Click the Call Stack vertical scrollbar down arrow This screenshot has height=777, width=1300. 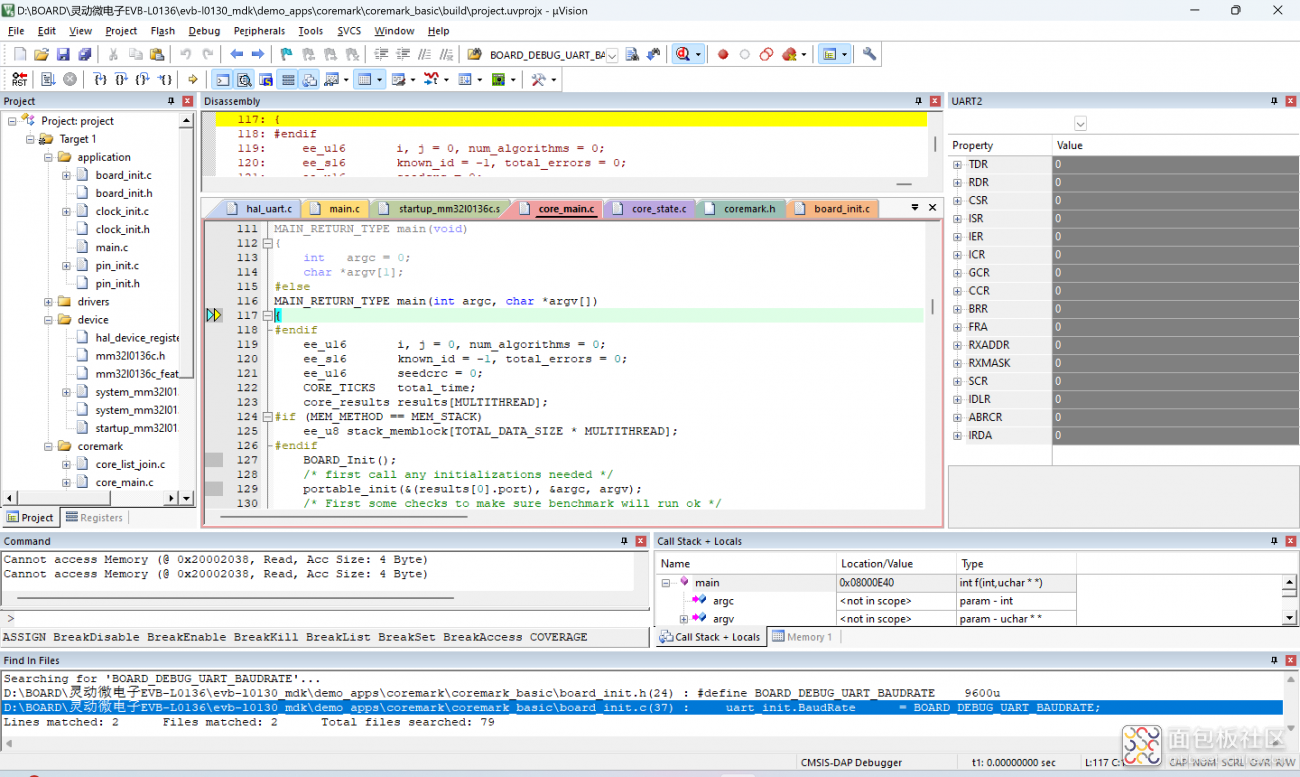pos(1290,618)
